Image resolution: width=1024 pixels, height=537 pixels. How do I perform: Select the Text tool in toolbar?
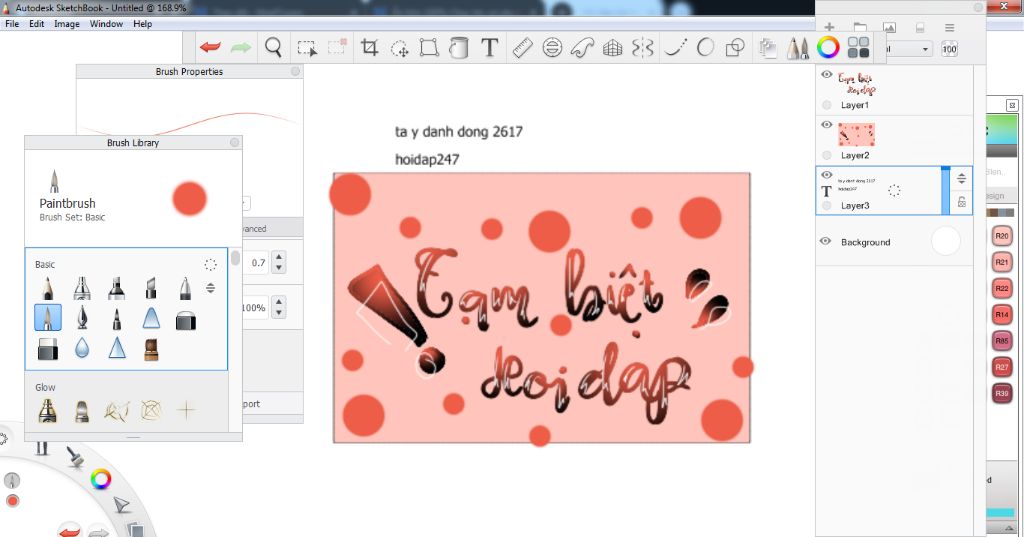tap(489, 47)
